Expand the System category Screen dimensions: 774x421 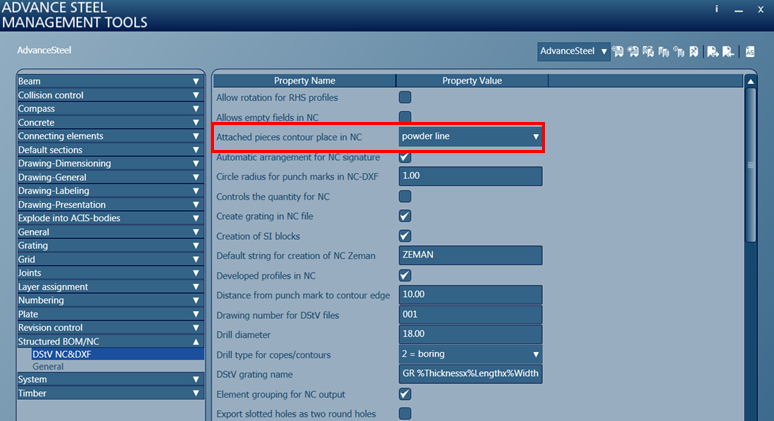pyautogui.click(x=111, y=380)
